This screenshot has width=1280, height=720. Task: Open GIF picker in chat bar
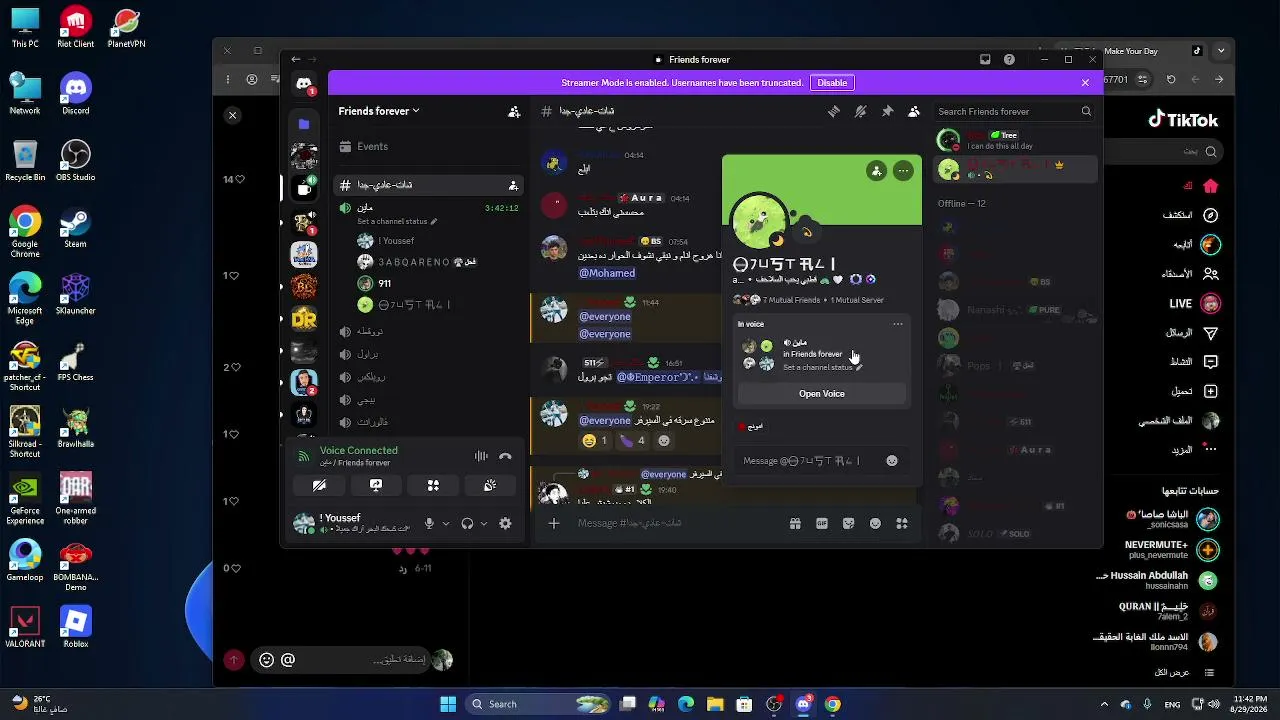[822, 523]
